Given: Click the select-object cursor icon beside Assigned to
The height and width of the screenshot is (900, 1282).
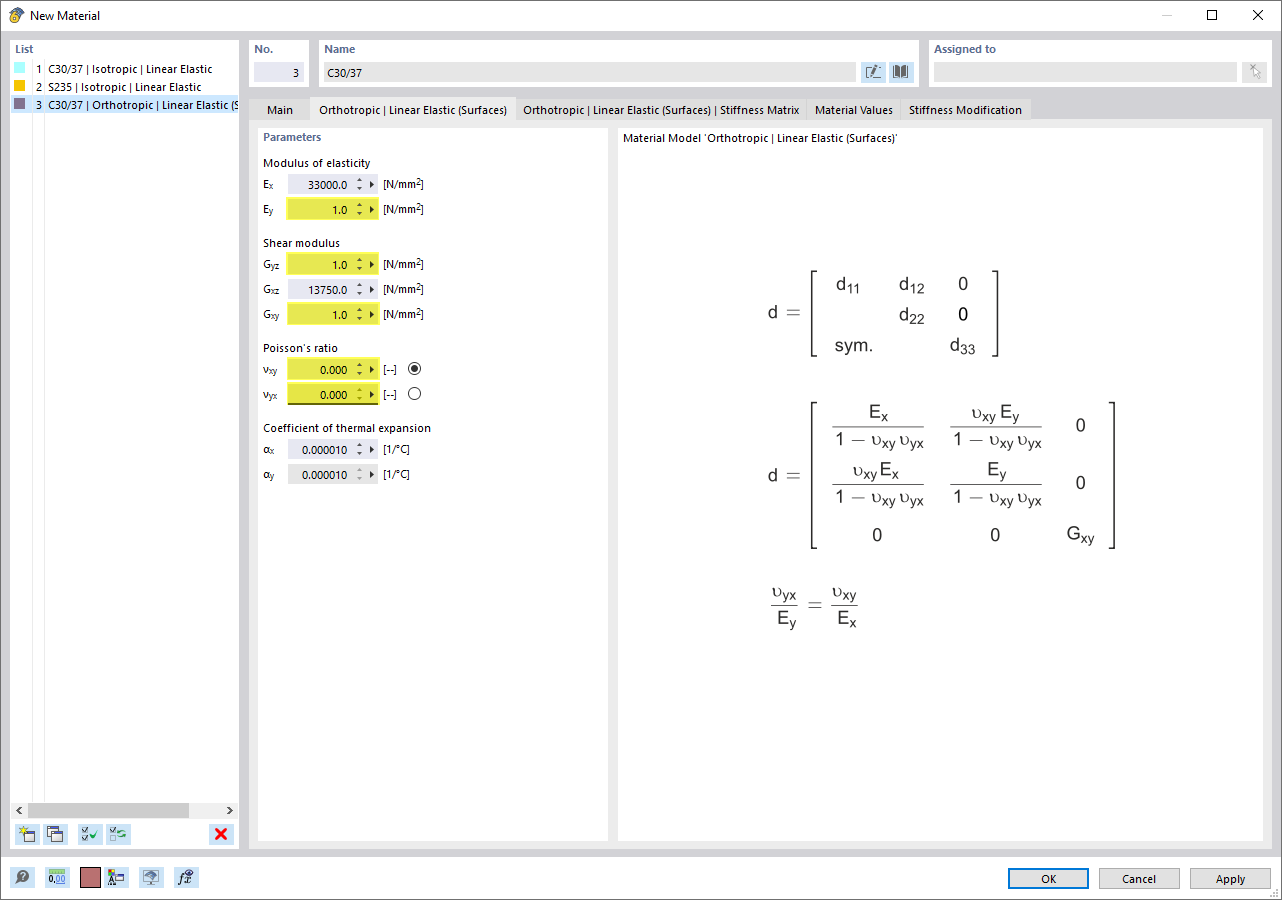Looking at the screenshot, I should 1254,72.
